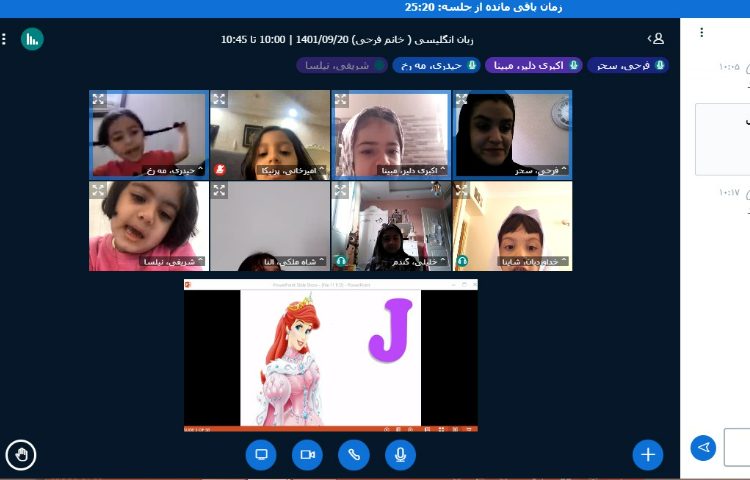Toggle the raise hand button
Viewport: 750px width, 480px height.
[20, 455]
